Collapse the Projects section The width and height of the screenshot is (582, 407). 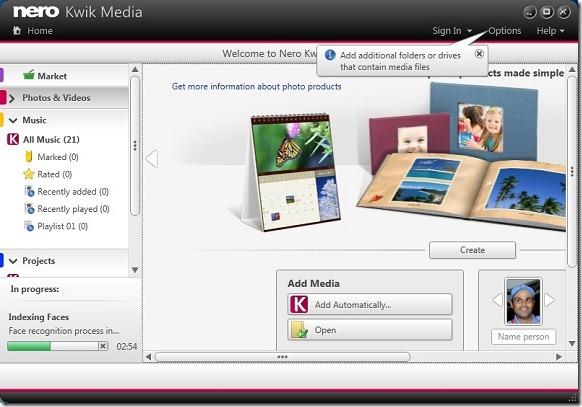[13, 261]
